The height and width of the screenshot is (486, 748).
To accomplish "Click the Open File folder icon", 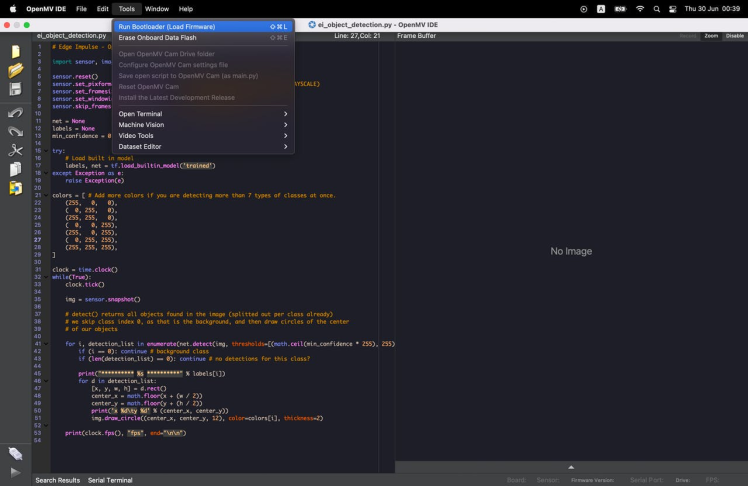I will pyautogui.click(x=15, y=70).
